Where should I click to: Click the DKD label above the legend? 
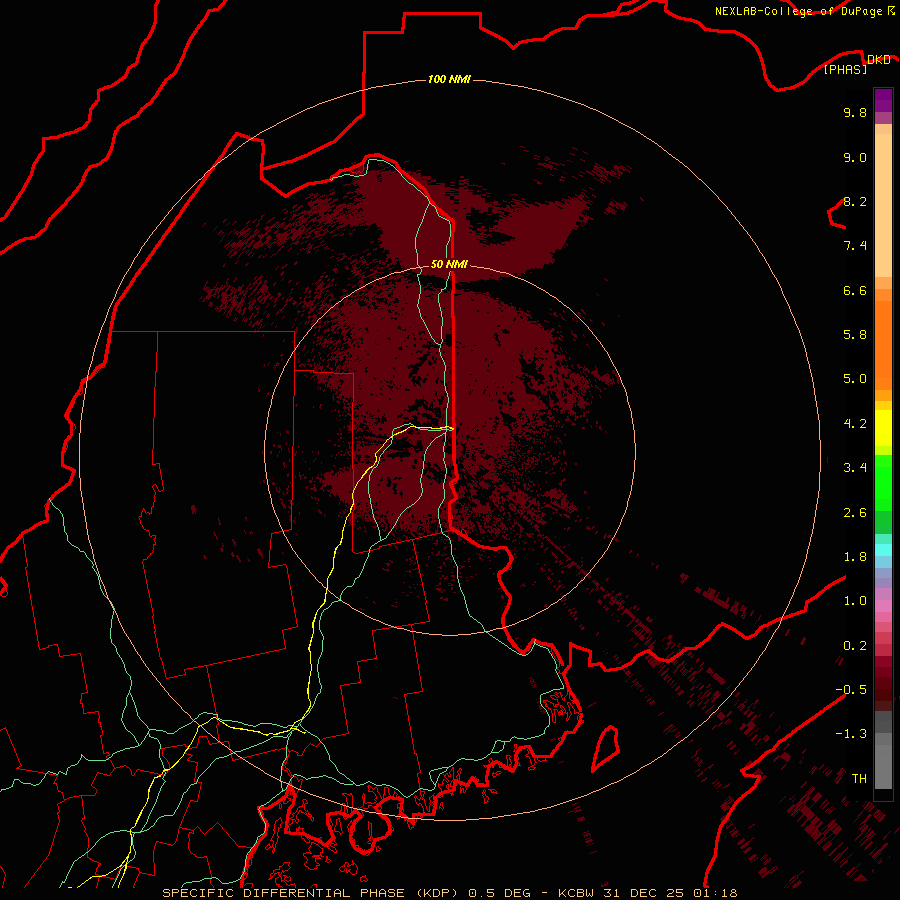point(879,60)
